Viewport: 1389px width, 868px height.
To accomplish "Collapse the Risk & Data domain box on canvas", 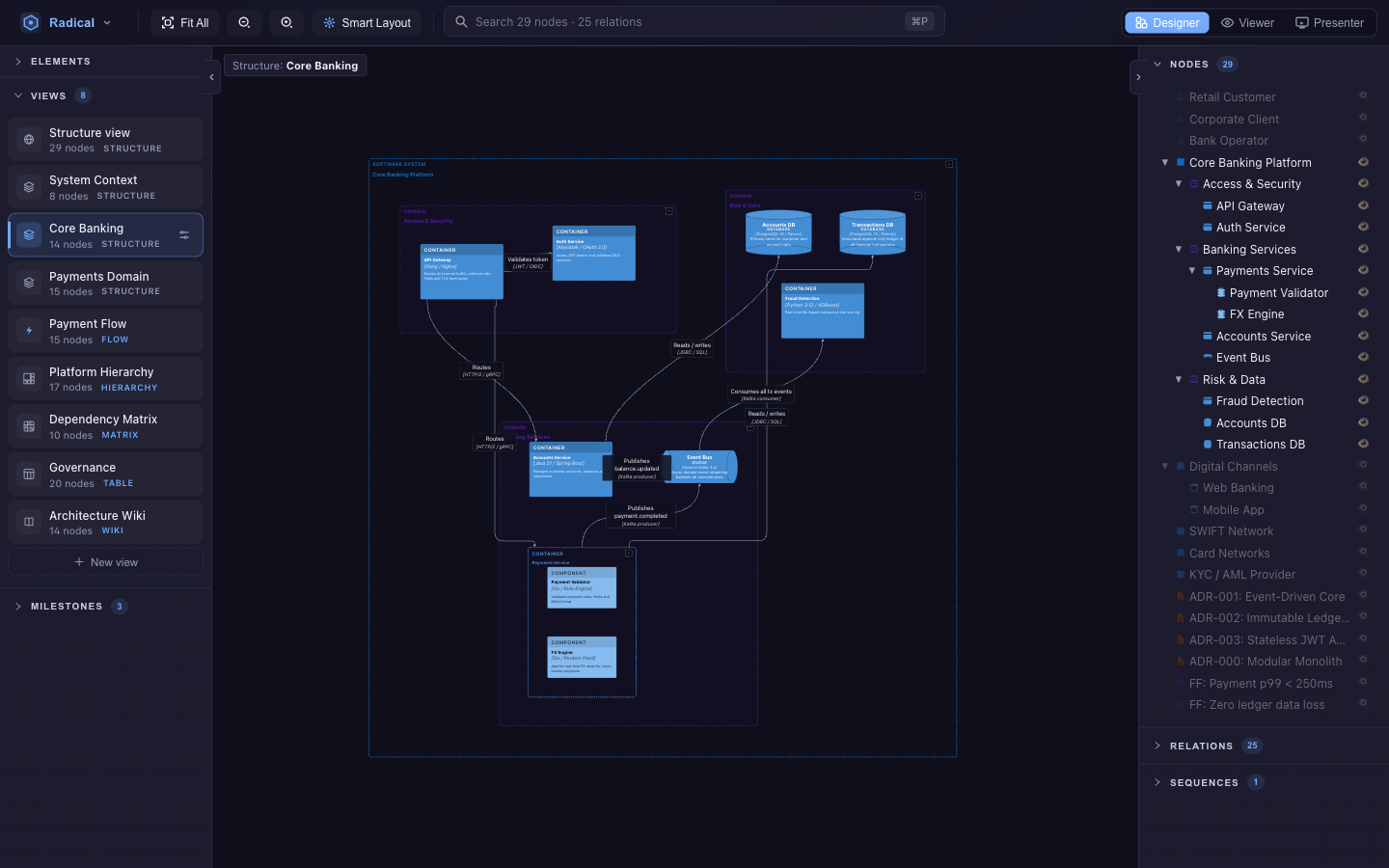I will coord(918,196).
